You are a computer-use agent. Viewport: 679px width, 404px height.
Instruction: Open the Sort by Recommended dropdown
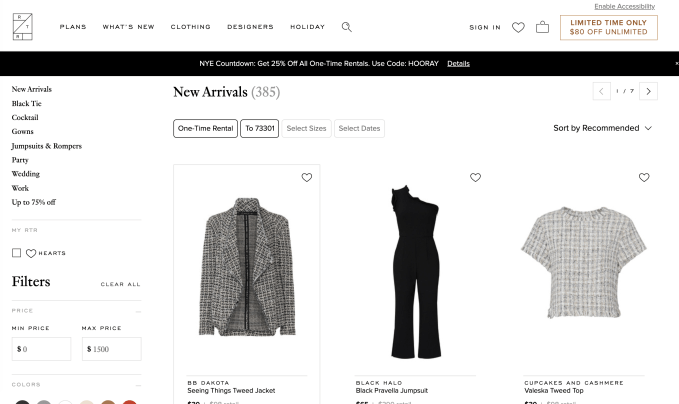[x=602, y=128]
